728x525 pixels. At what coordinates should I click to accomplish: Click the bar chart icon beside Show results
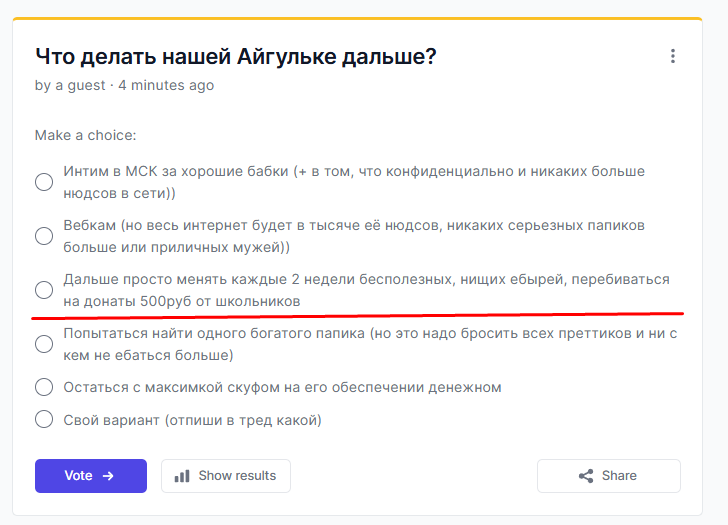point(182,476)
